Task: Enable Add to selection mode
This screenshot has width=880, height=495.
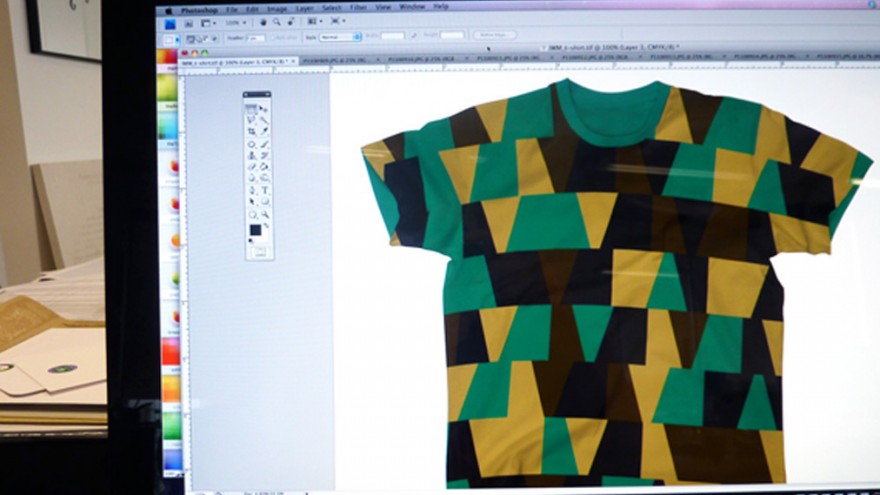Action: pos(199,39)
